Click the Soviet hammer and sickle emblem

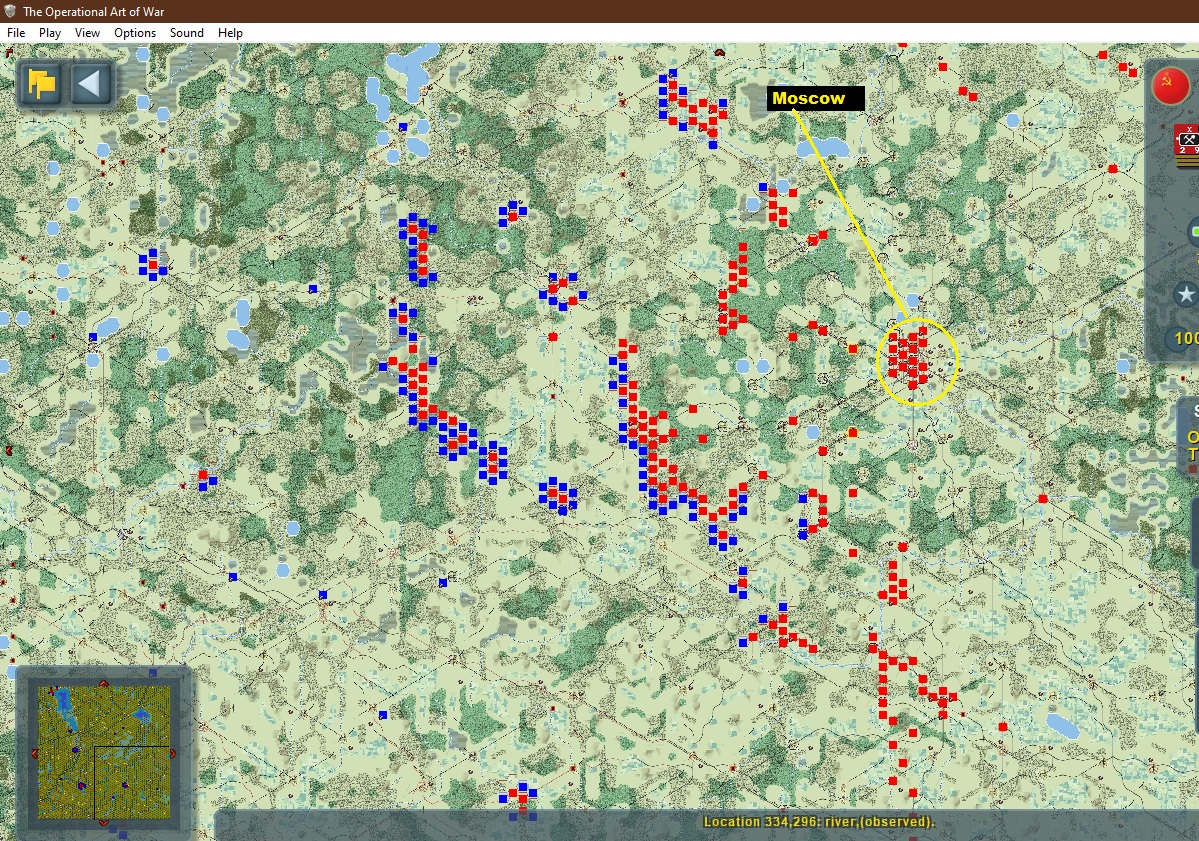1170,84
